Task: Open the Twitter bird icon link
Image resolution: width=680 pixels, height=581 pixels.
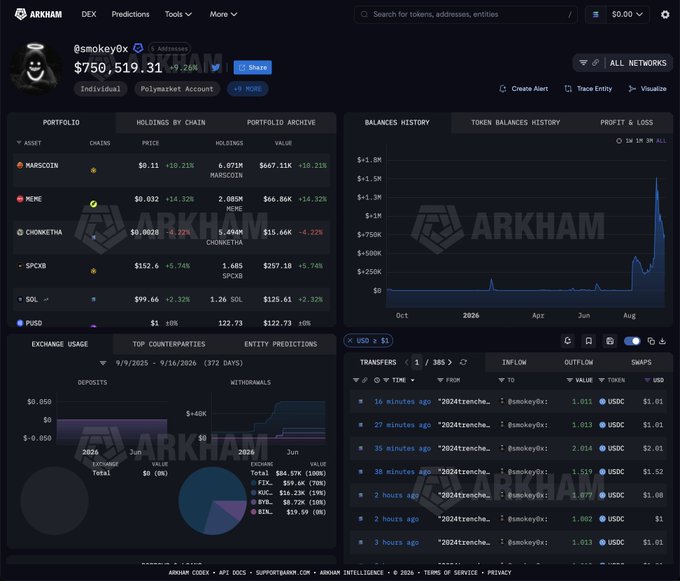Action: tap(216, 67)
